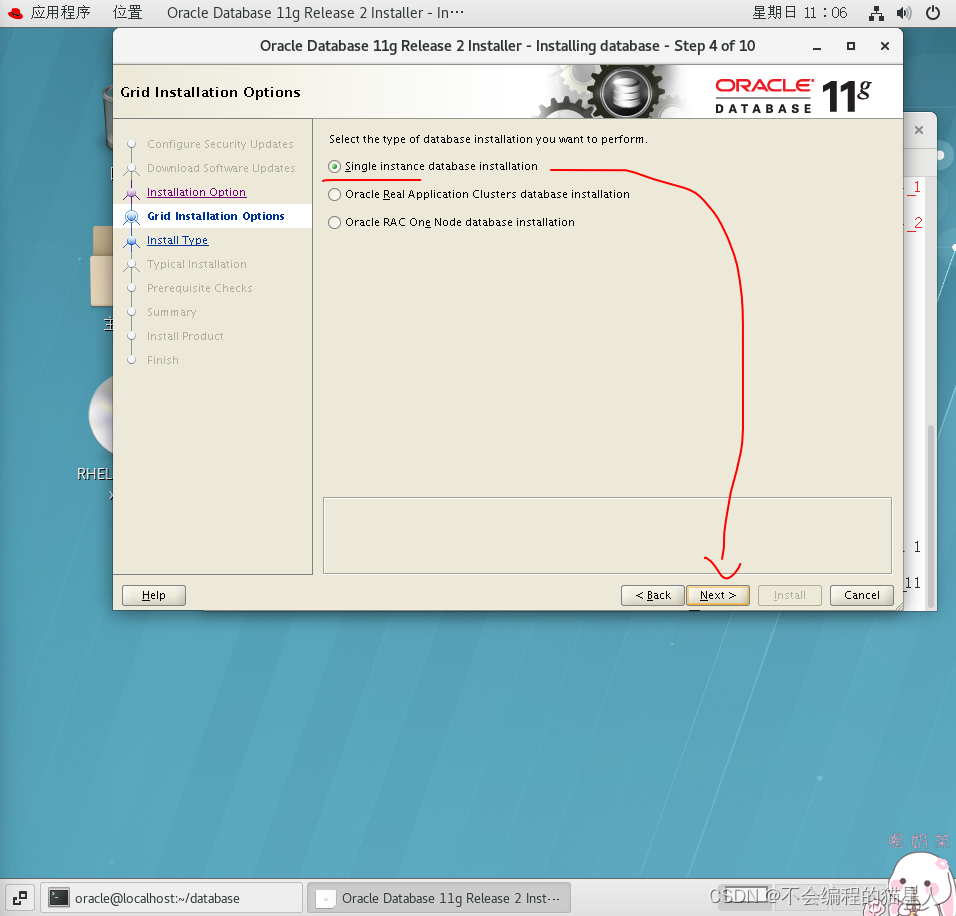Switch to oracle@localhost terminal in taskbar
956x916 pixels.
172,898
